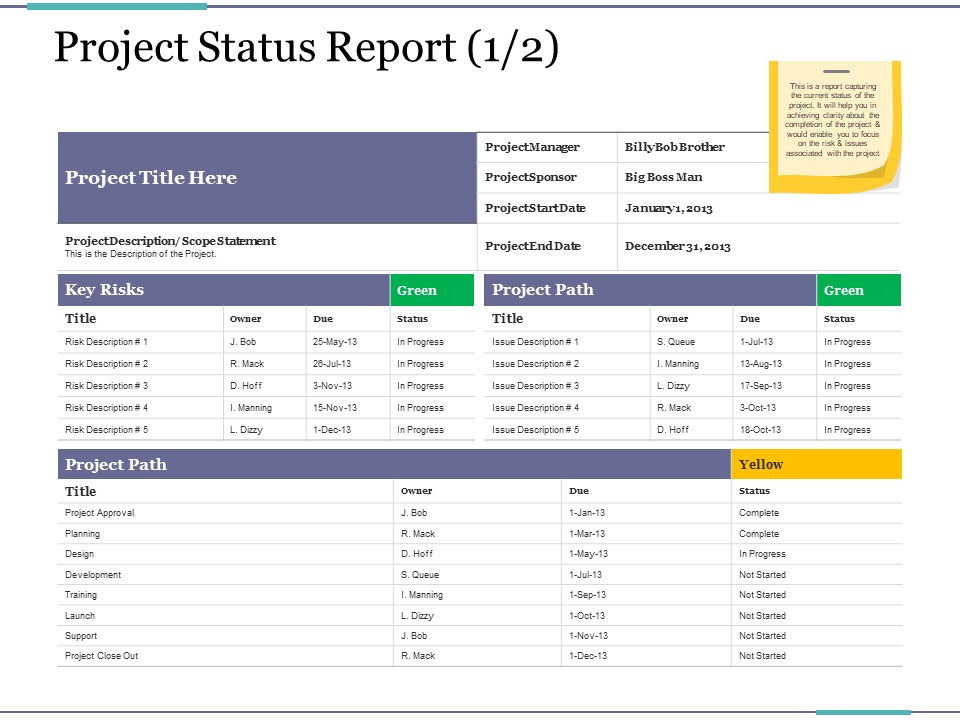Select 'Issue Description # 2' row title
960x720 pixels.
tap(535, 364)
